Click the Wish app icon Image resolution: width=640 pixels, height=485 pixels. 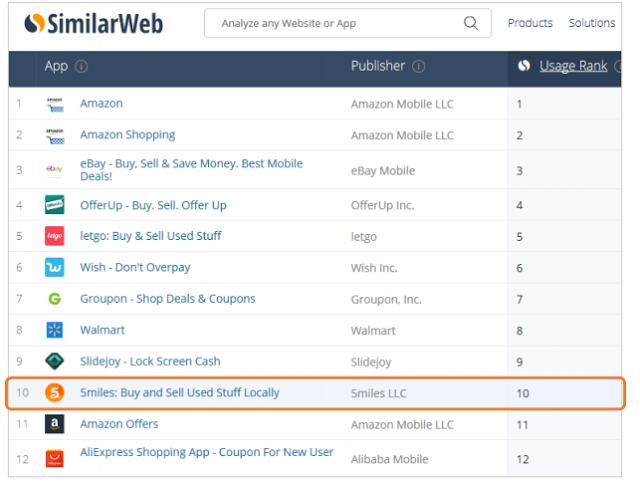click(55, 268)
